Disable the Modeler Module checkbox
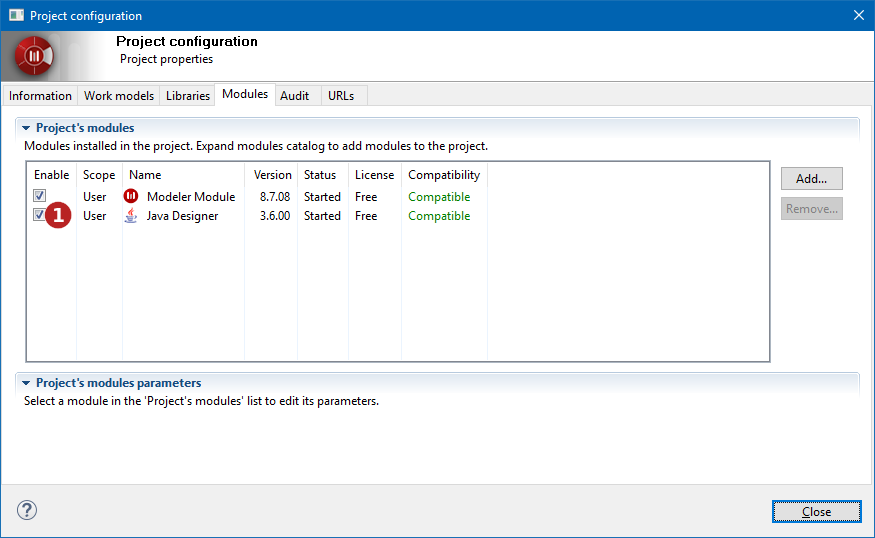Viewport: 875px width, 538px height. pyautogui.click(x=39, y=196)
